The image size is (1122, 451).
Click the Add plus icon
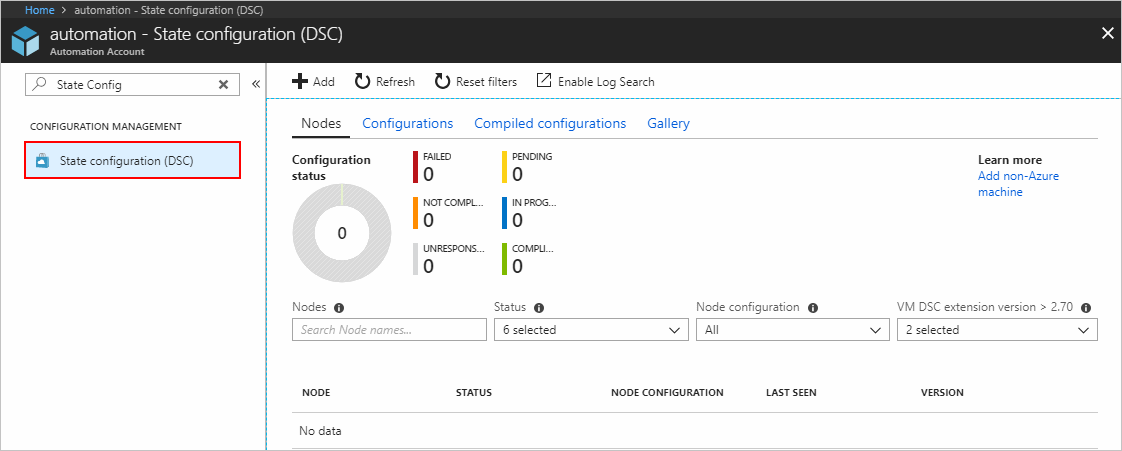299,82
